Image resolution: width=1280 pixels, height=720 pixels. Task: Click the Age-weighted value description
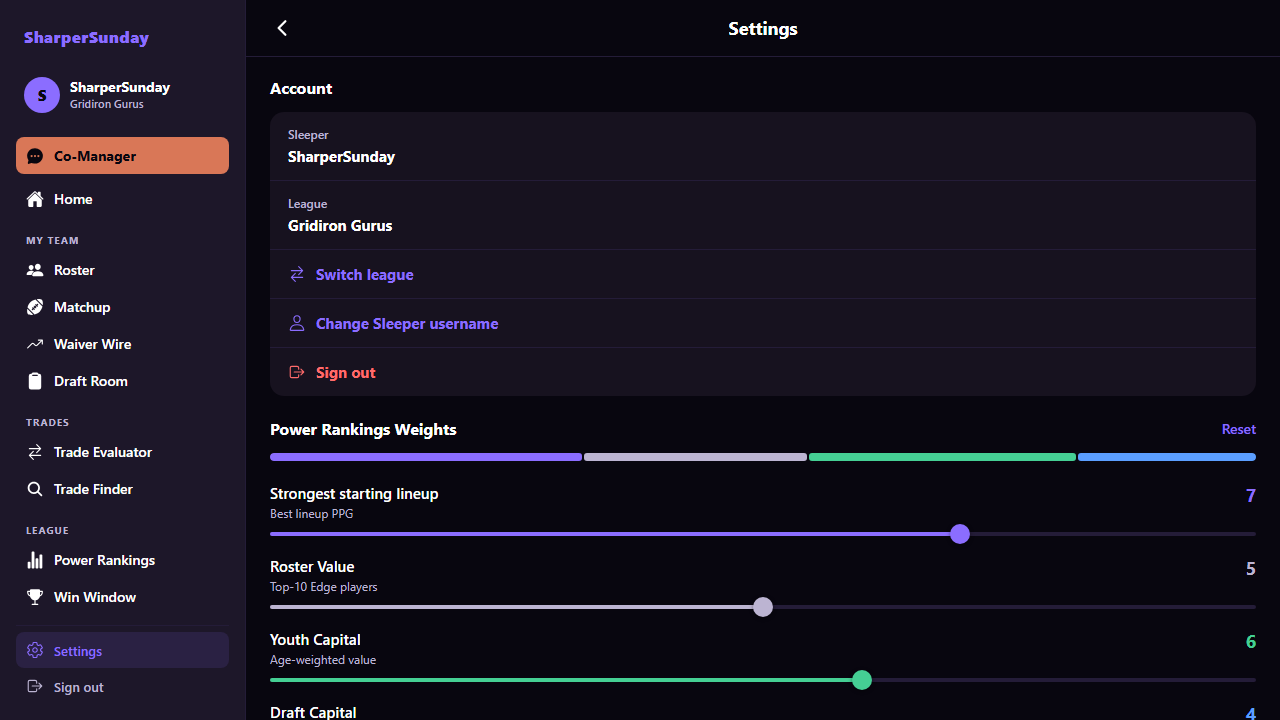point(323,660)
